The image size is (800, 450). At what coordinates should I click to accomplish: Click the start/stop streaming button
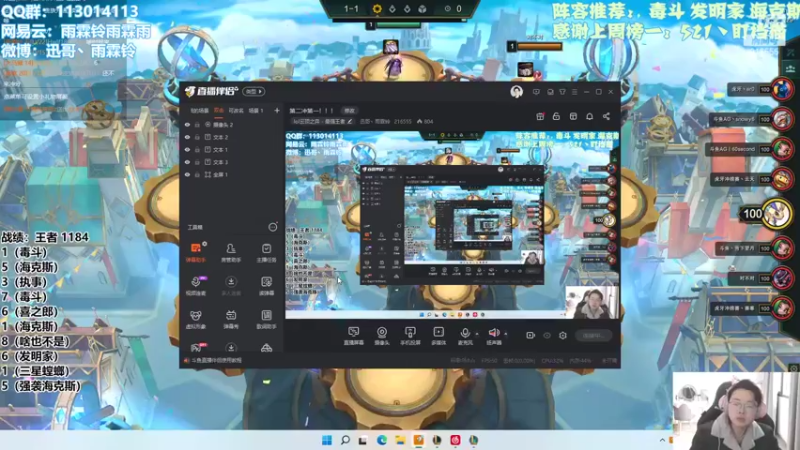[x=594, y=336]
